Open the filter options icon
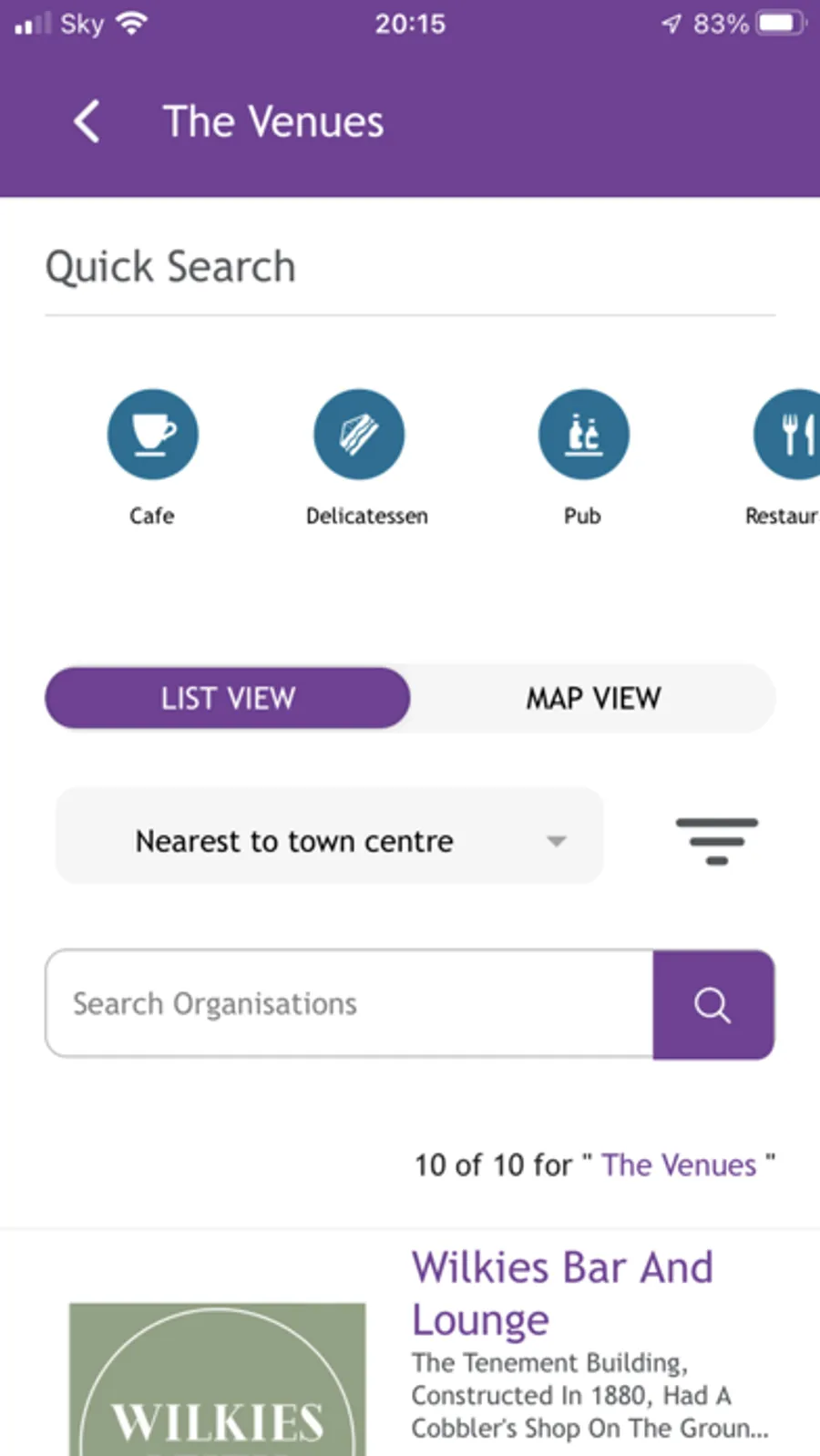Screen dimensions: 820x1456 [x=716, y=840]
